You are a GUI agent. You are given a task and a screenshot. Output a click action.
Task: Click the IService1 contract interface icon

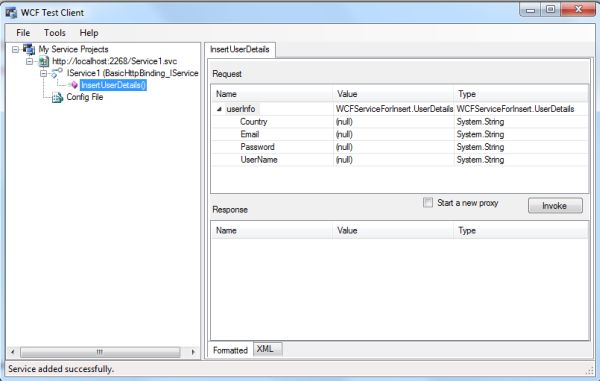pos(57,73)
